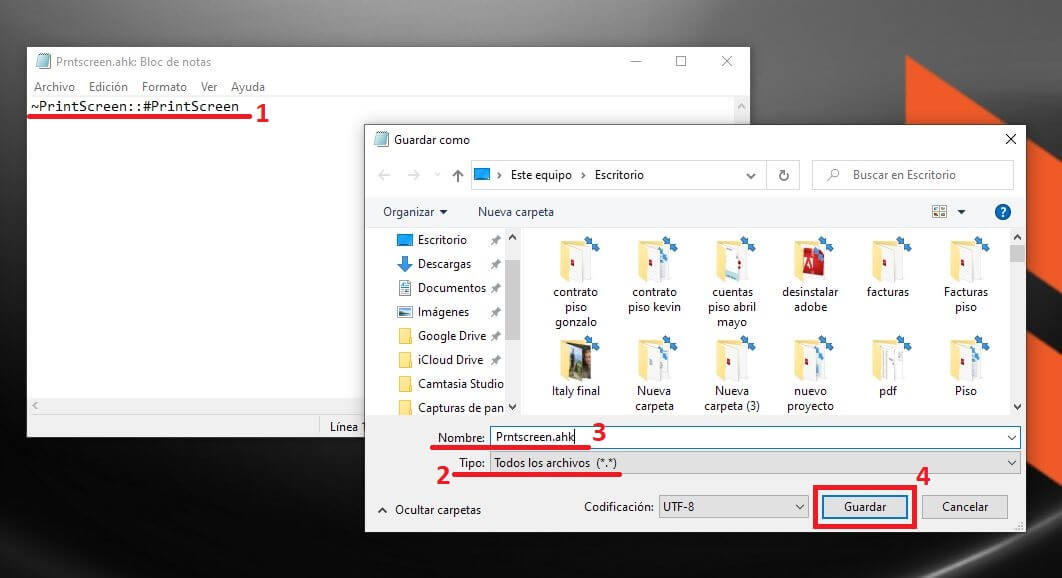Click Escritorio in the address path
Viewport: 1062px width, 578px height.
[619, 176]
